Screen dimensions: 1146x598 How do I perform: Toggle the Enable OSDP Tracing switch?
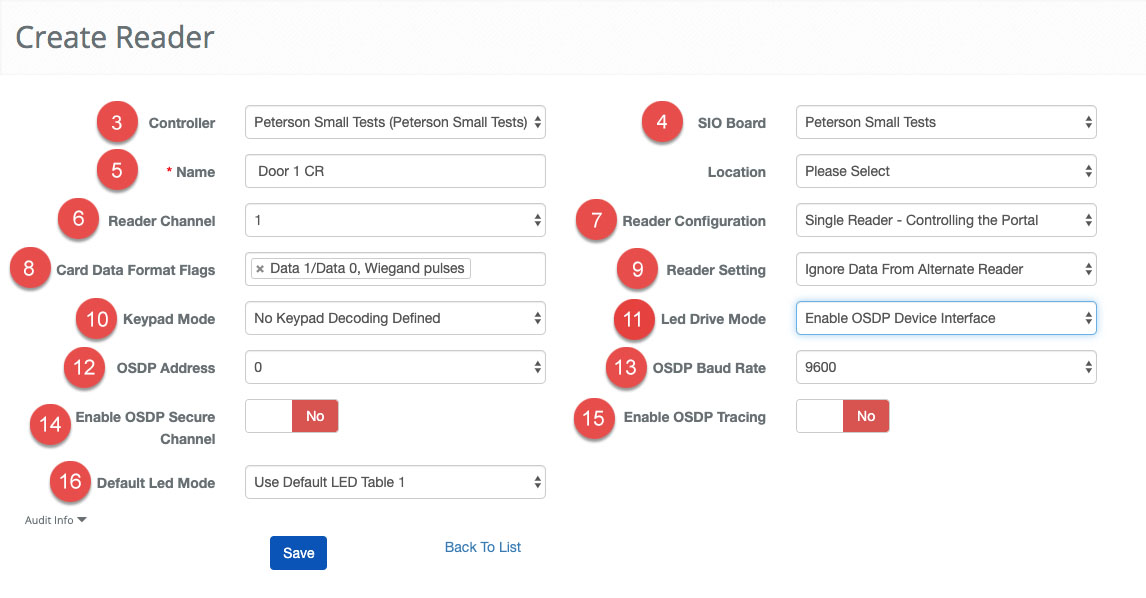pos(842,416)
